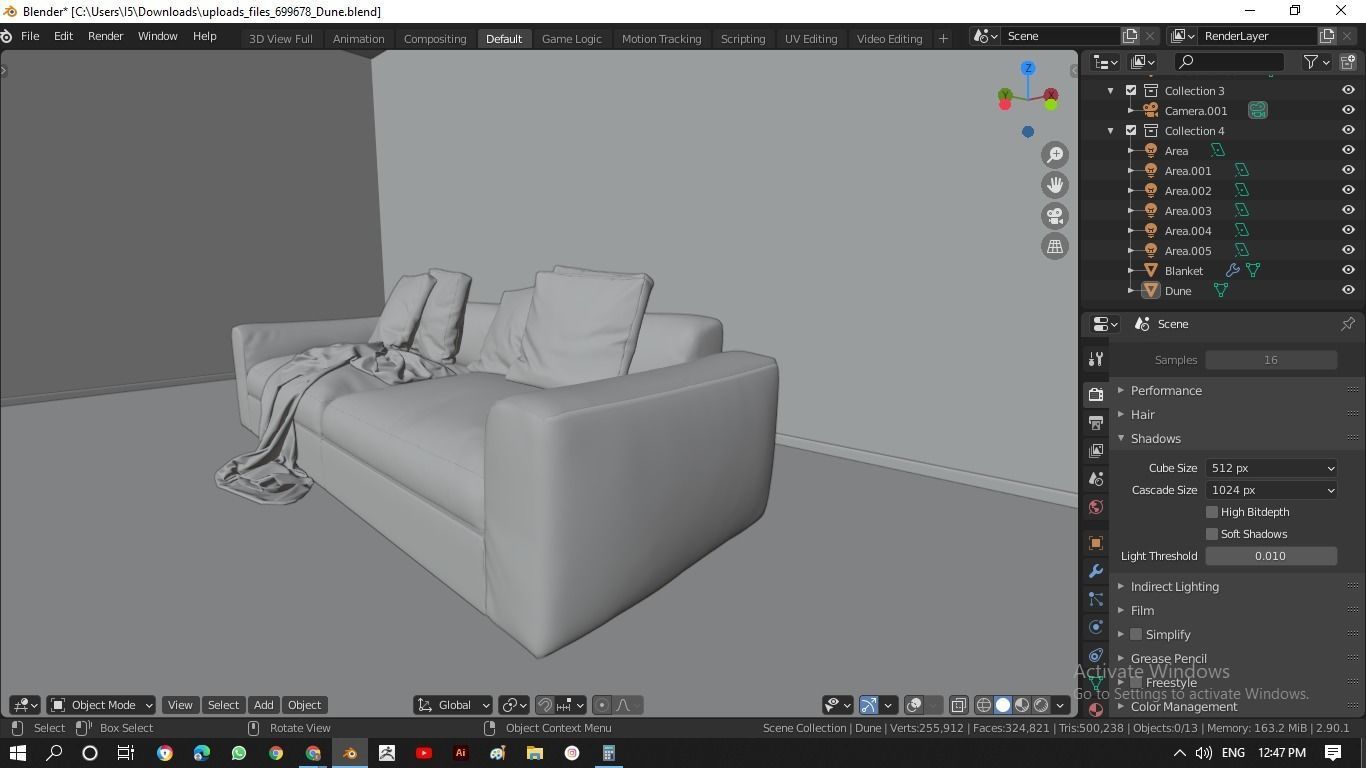
Task: Click the Z axis on navigation gizmo
Action: click(1028, 68)
